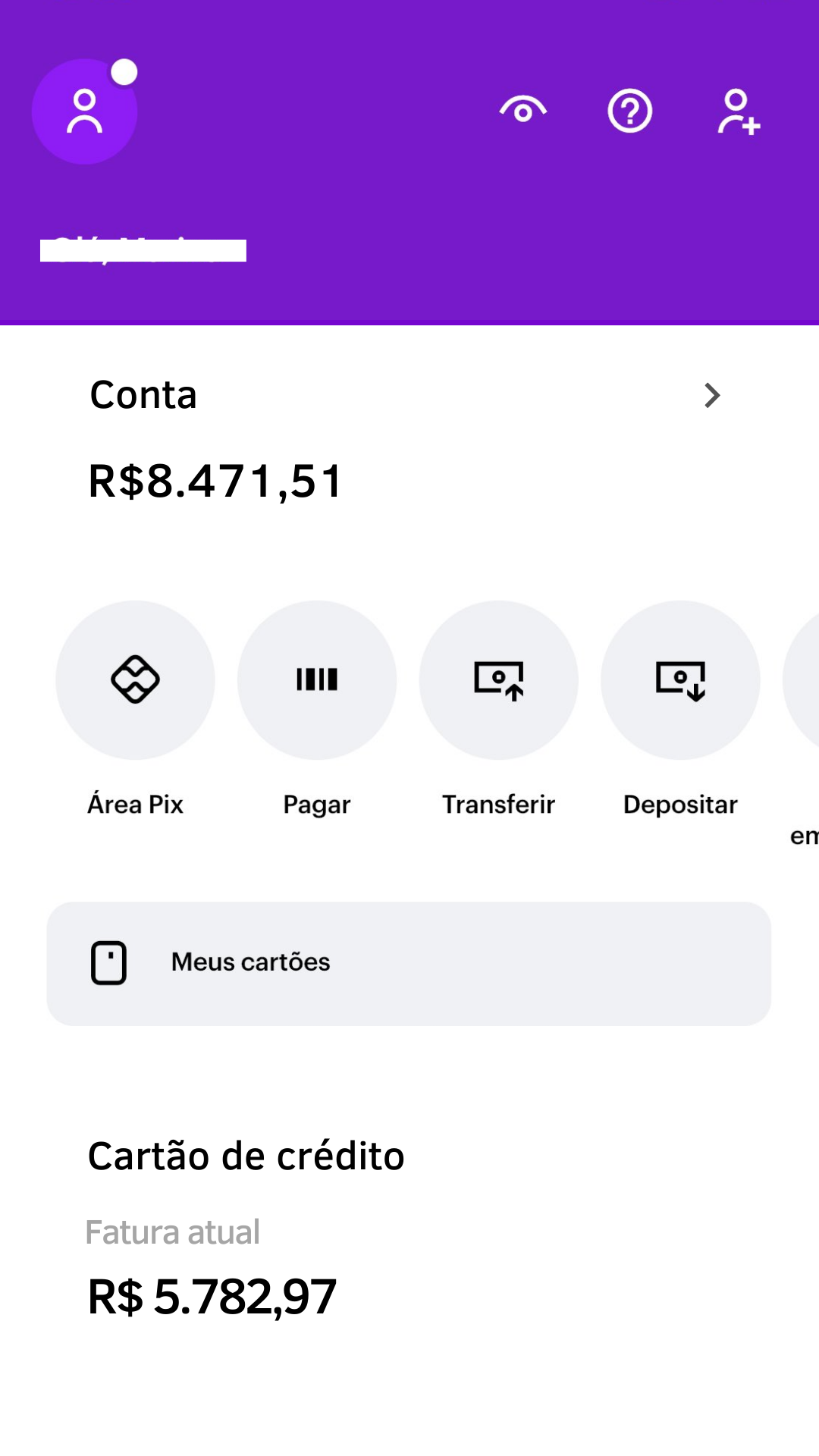Tap the Pagar barcode icon
The width and height of the screenshot is (819, 1456).
(x=317, y=679)
